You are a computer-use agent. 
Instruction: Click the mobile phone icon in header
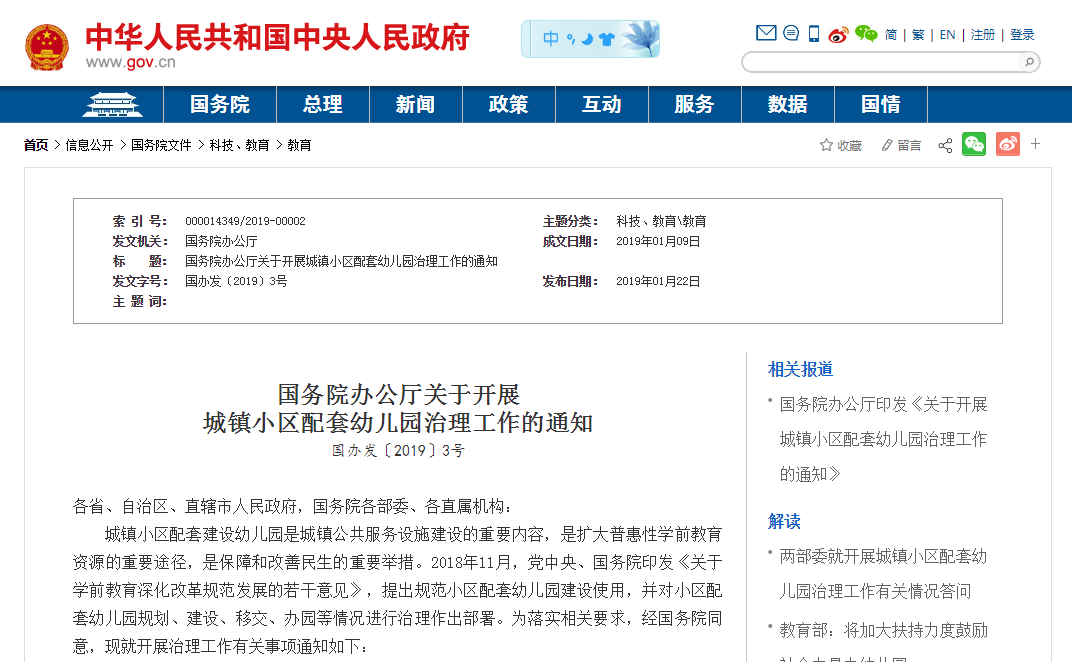pos(814,34)
